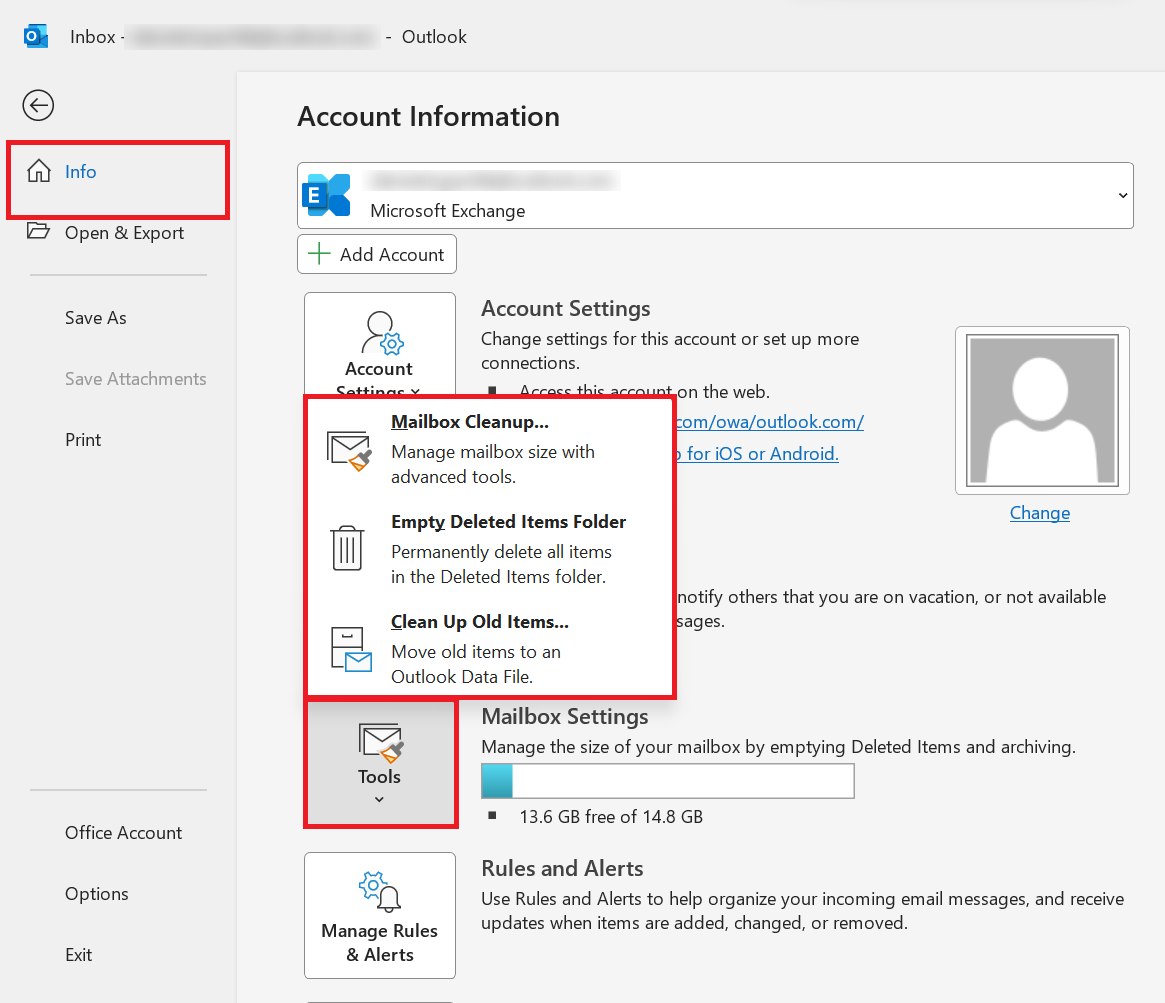Click the Account Information heading

(429, 117)
